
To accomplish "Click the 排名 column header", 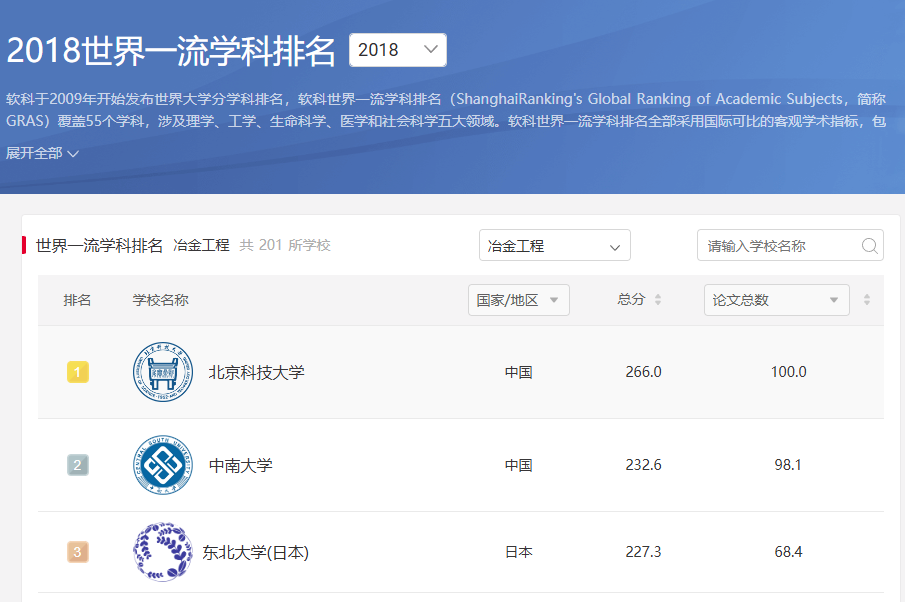I will click(x=77, y=300).
